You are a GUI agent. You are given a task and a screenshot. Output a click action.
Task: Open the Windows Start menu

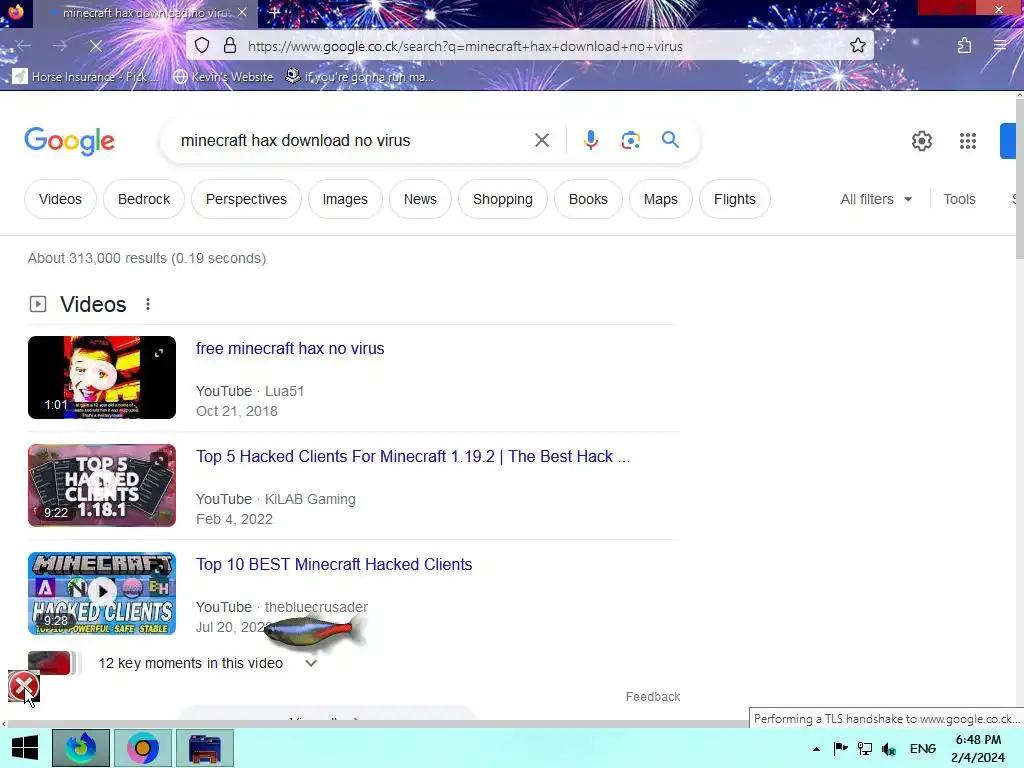25,748
